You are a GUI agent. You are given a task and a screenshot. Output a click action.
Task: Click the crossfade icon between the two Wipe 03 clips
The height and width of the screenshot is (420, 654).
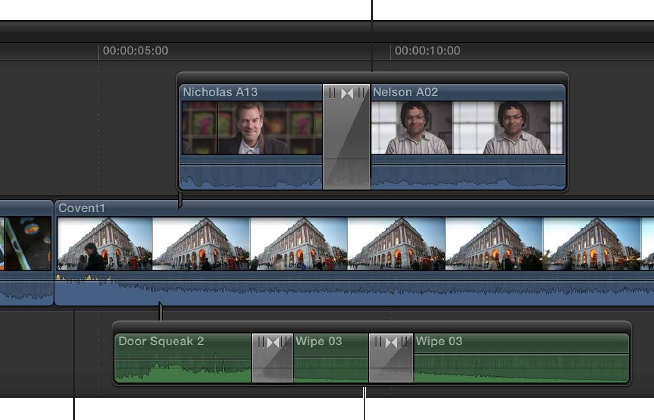391,342
